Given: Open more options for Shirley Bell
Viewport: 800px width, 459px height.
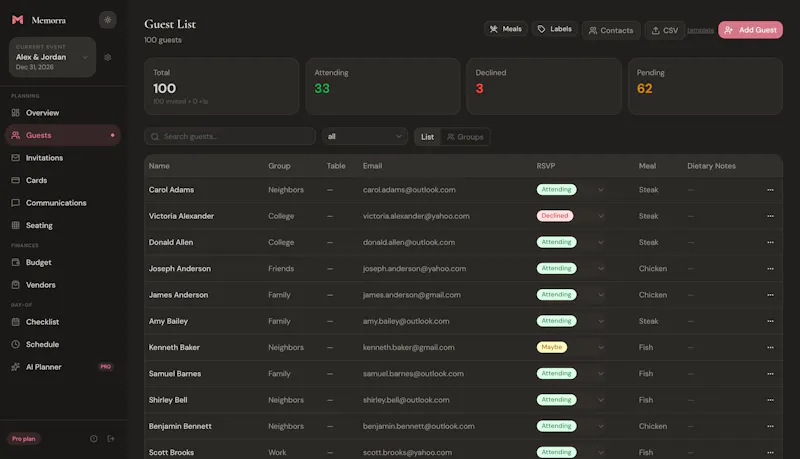Looking at the screenshot, I should (770, 400).
